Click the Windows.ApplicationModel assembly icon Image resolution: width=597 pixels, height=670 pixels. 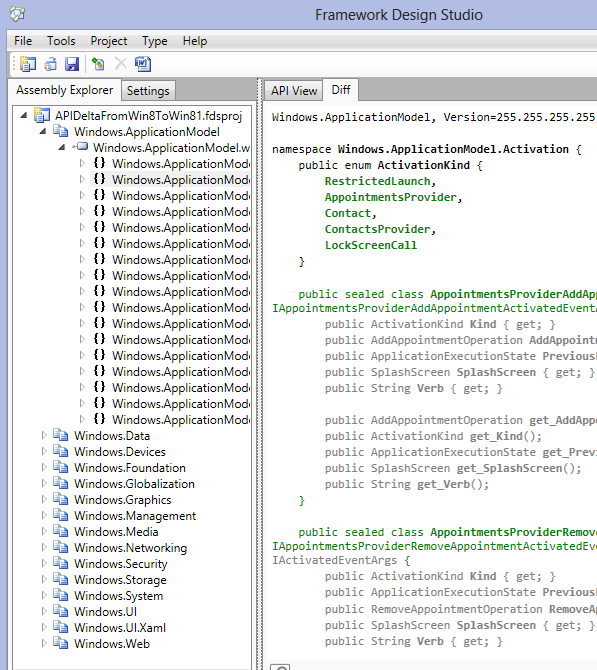[61, 131]
